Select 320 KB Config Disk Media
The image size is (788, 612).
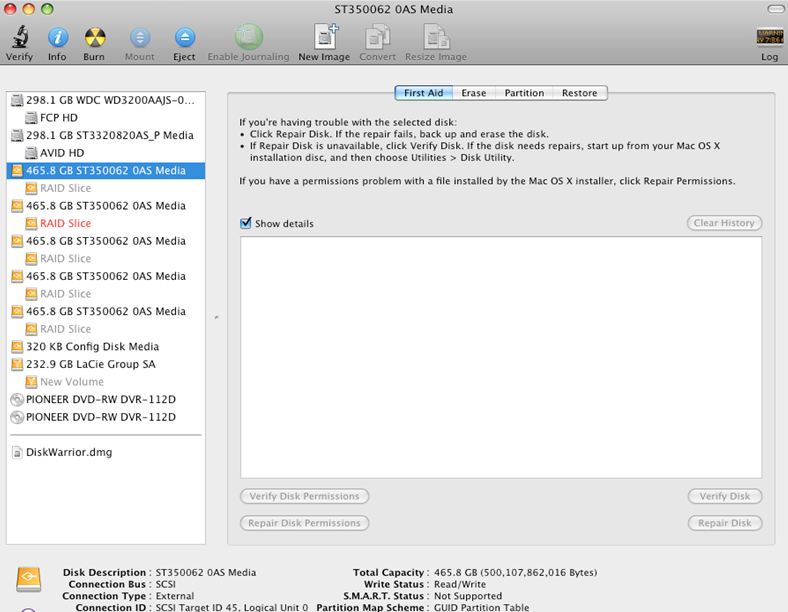[x=106, y=347]
